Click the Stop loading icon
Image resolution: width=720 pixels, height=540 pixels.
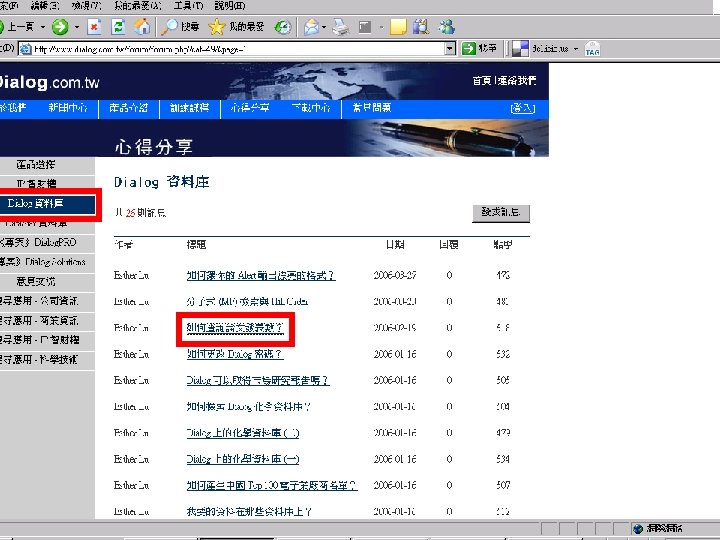point(95,27)
